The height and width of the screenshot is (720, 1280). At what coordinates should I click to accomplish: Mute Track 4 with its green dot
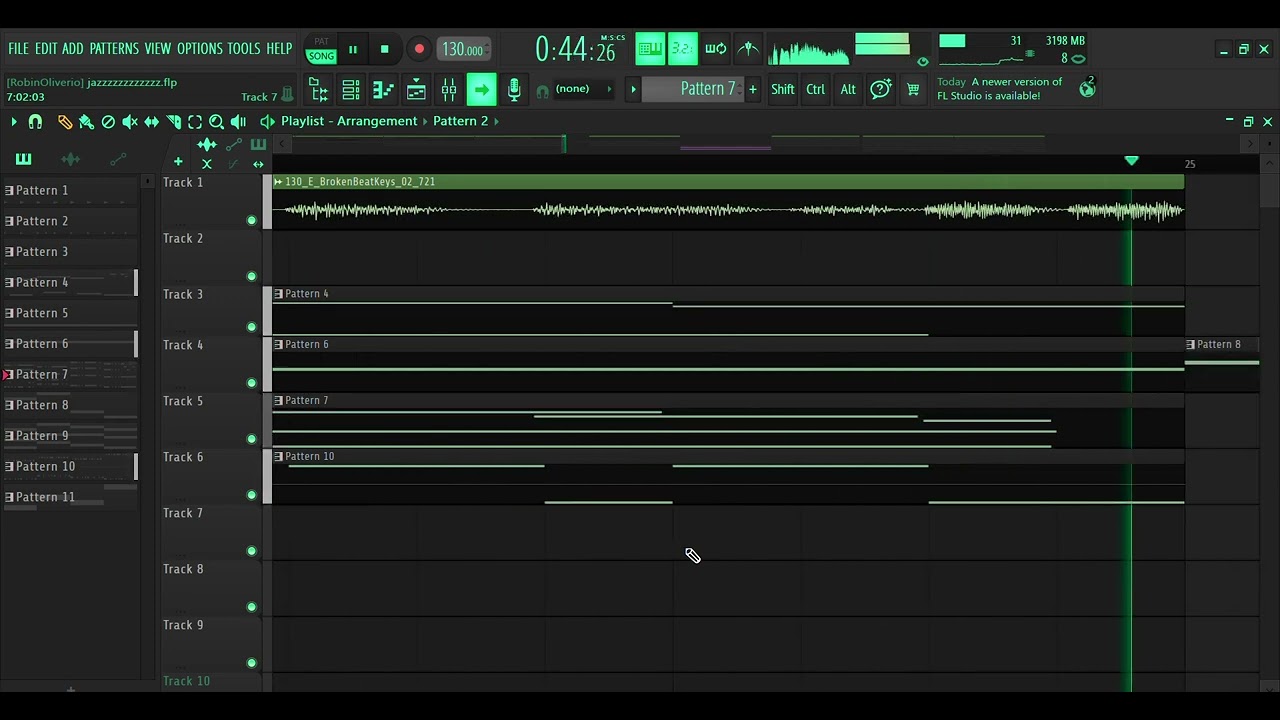(251, 383)
